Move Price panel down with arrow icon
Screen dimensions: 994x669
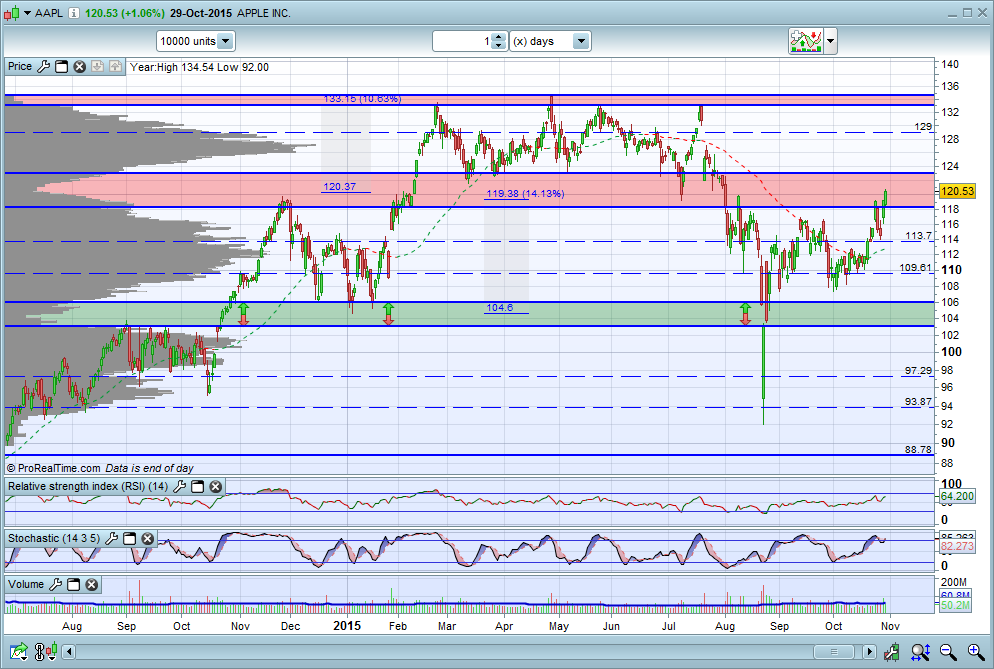[97, 67]
